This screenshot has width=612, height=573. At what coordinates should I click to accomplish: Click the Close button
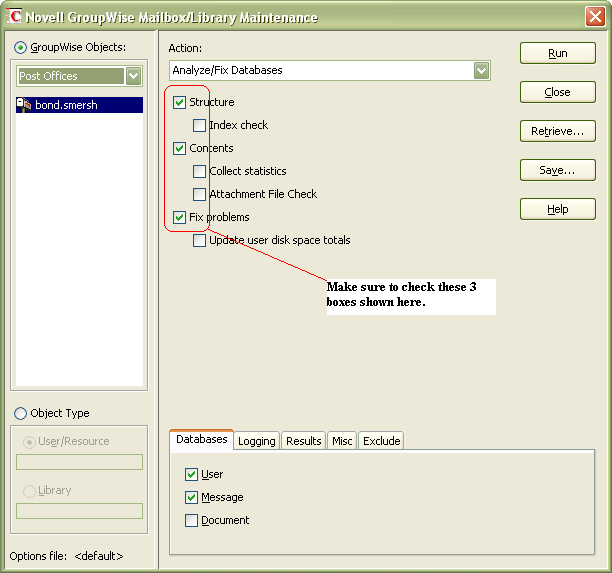558,92
